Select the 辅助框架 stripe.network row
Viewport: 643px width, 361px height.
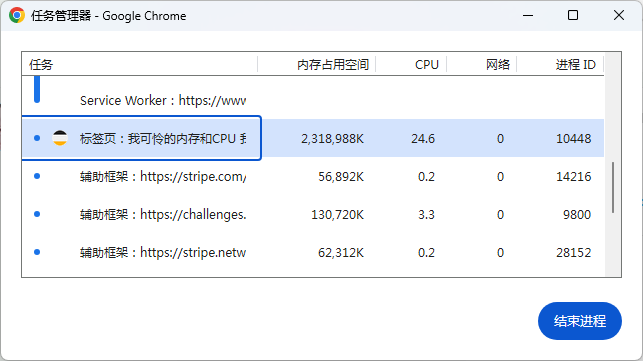pyautogui.click(x=313, y=252)
